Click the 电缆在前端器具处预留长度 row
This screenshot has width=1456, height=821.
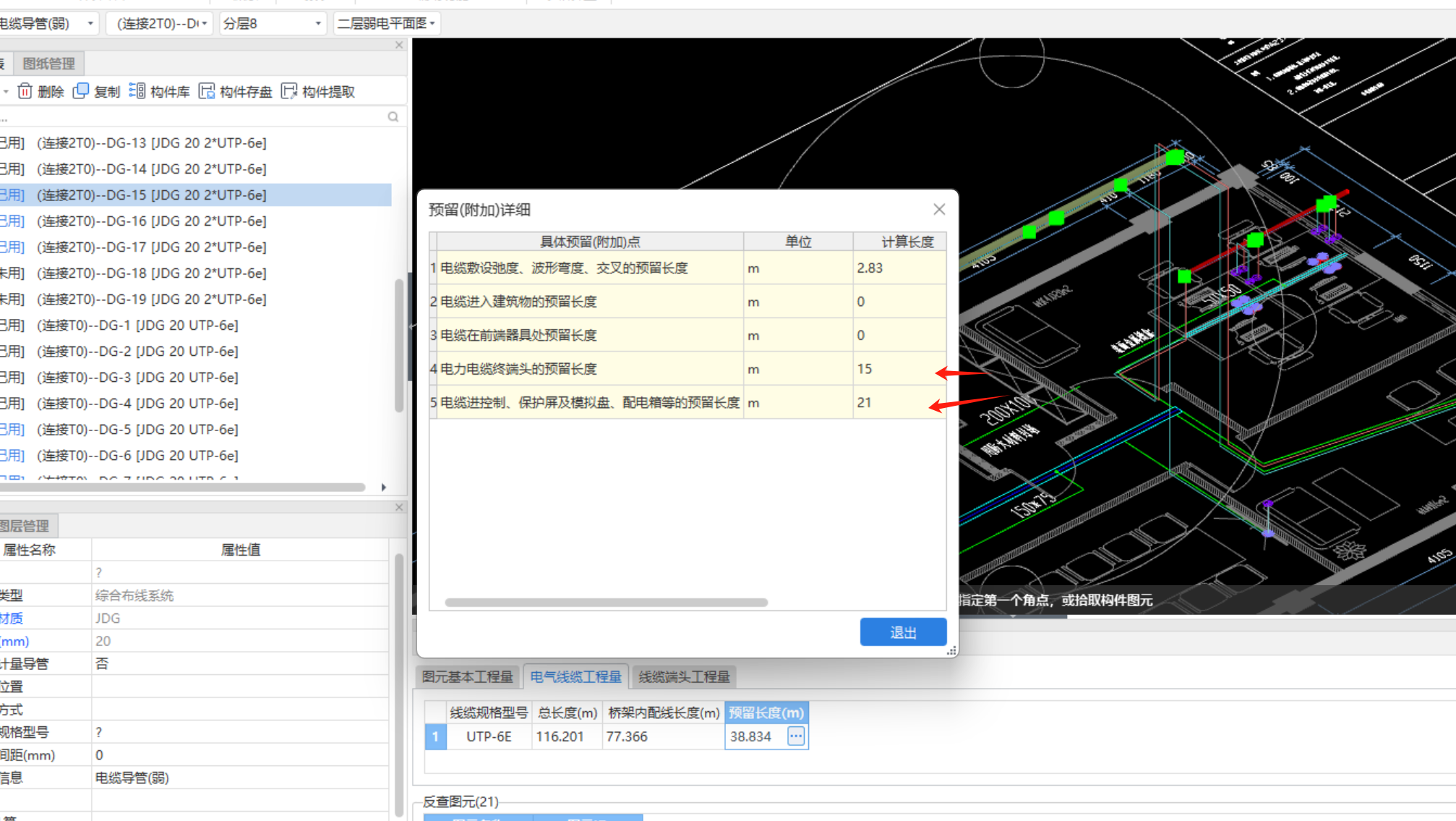[x=688, y=335]
